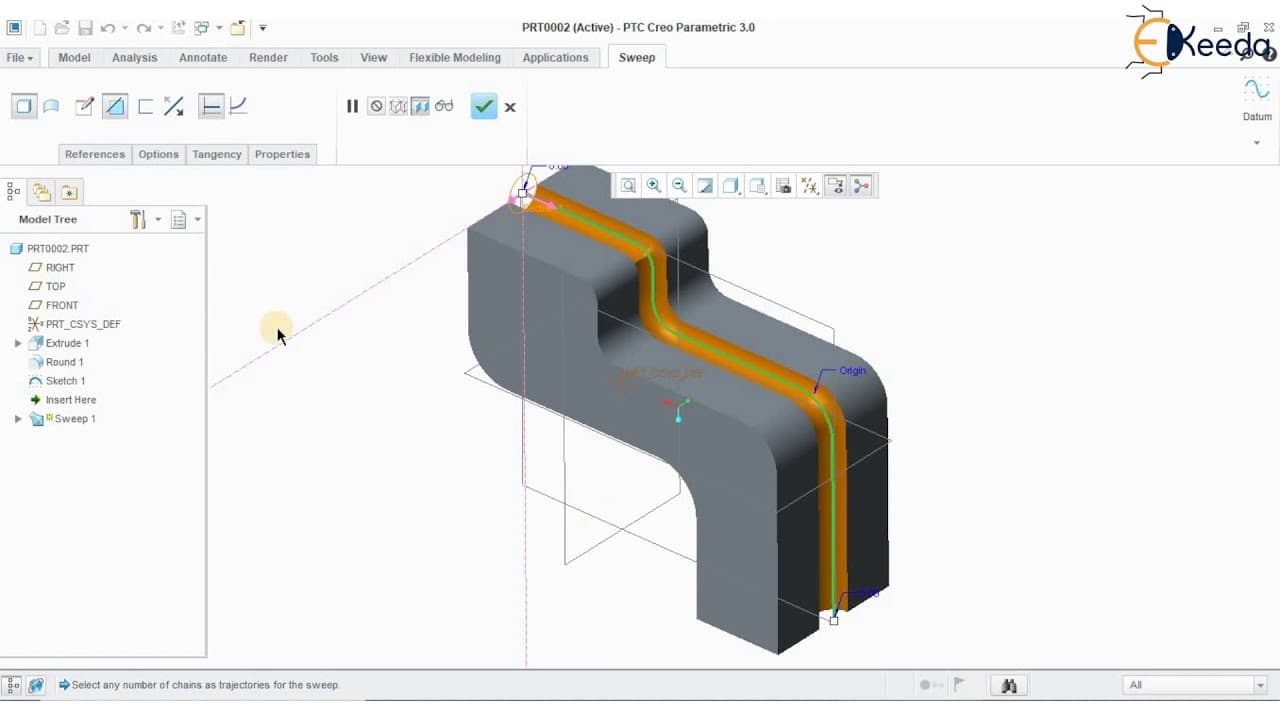The width and height of the screenshot is (1280, 720).
Task: Click the Save icon in quick access
Action: (85, 28)
